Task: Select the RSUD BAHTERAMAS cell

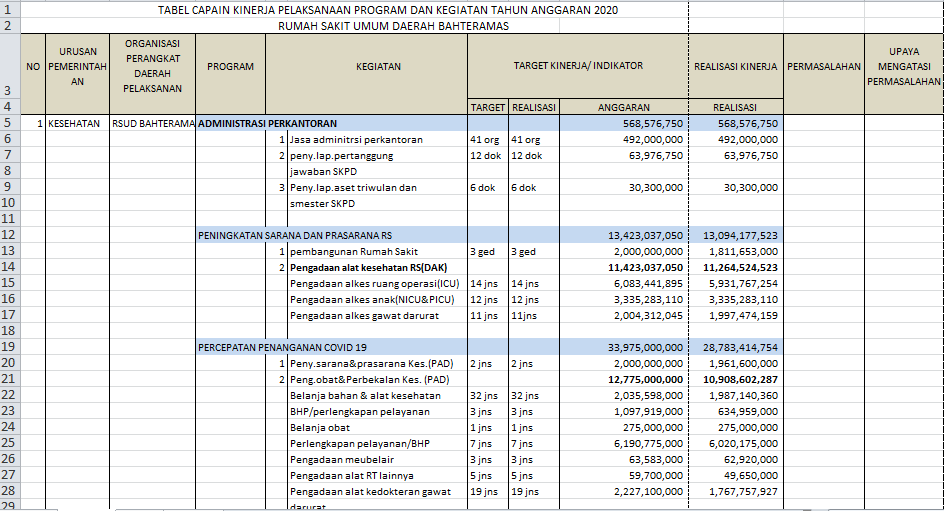Action: [x=153, y=123]
